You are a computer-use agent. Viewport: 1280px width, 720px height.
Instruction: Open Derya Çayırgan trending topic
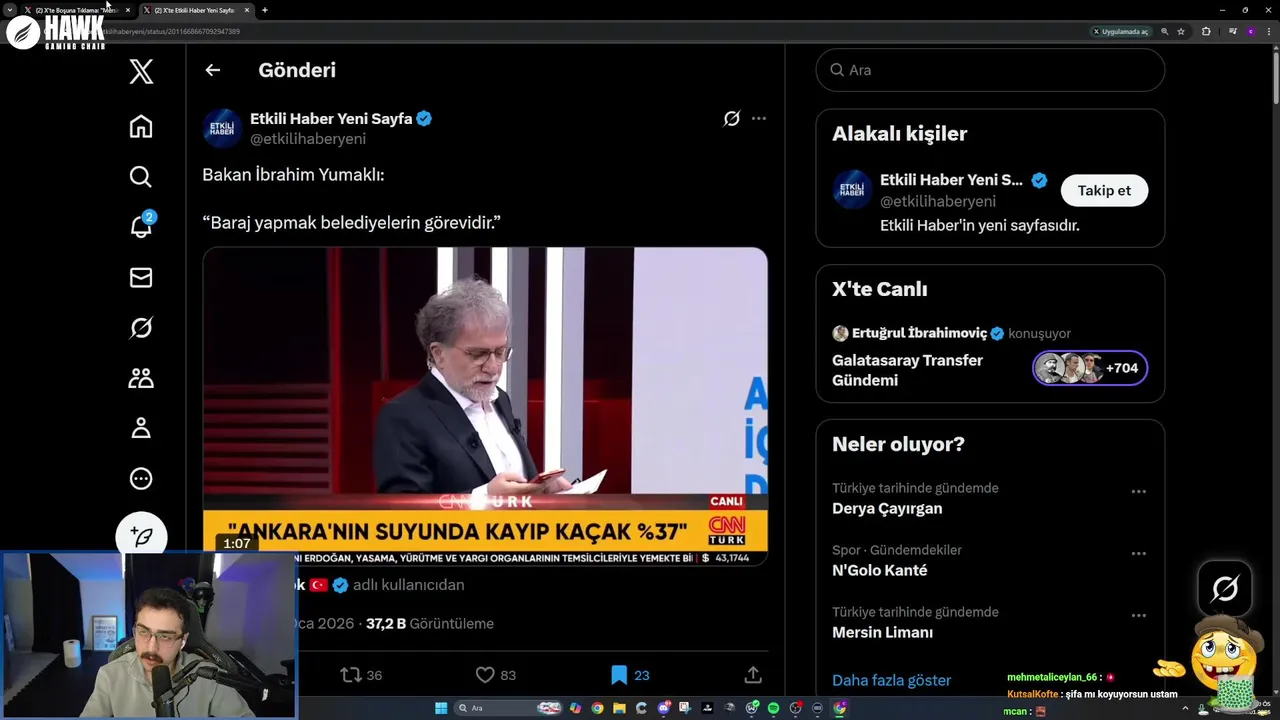(x=887, y=508)
